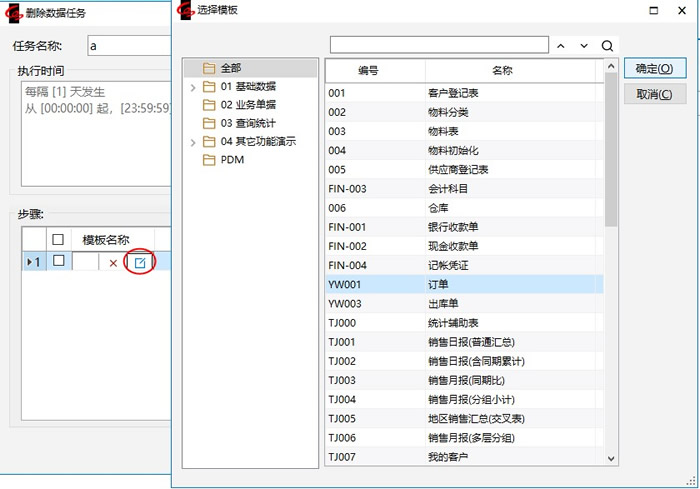Image resolution: width=700 pixels, height=489 pixels.
Task: Click the circled edit template icon
Action: click(141, 262)
